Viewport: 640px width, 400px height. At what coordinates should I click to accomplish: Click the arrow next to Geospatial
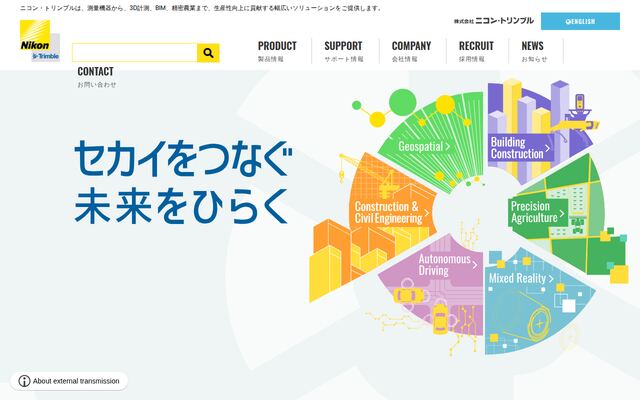point(448,147)
